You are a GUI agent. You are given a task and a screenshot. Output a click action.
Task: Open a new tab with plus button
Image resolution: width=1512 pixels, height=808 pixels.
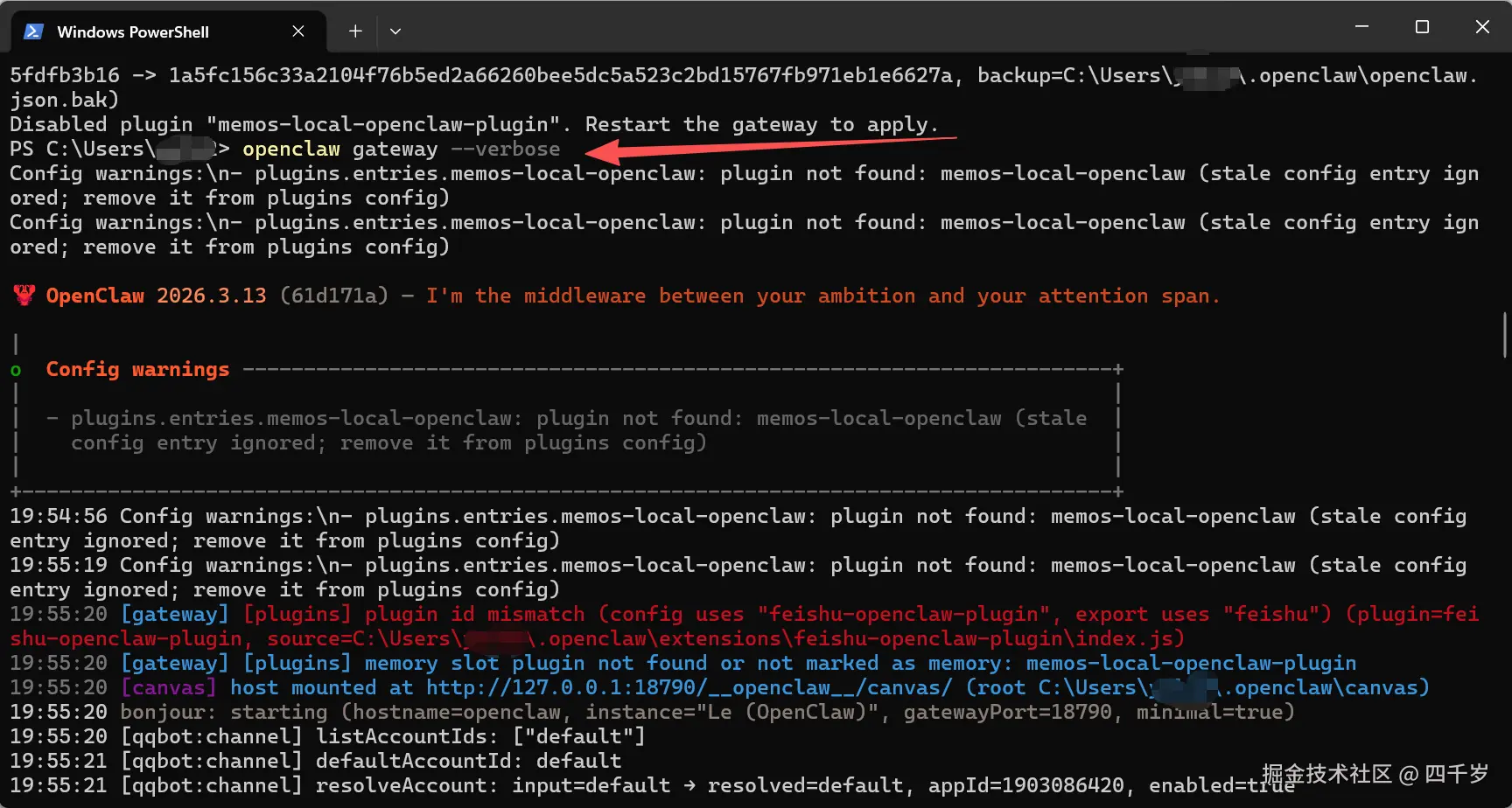(x=355, y=31)
